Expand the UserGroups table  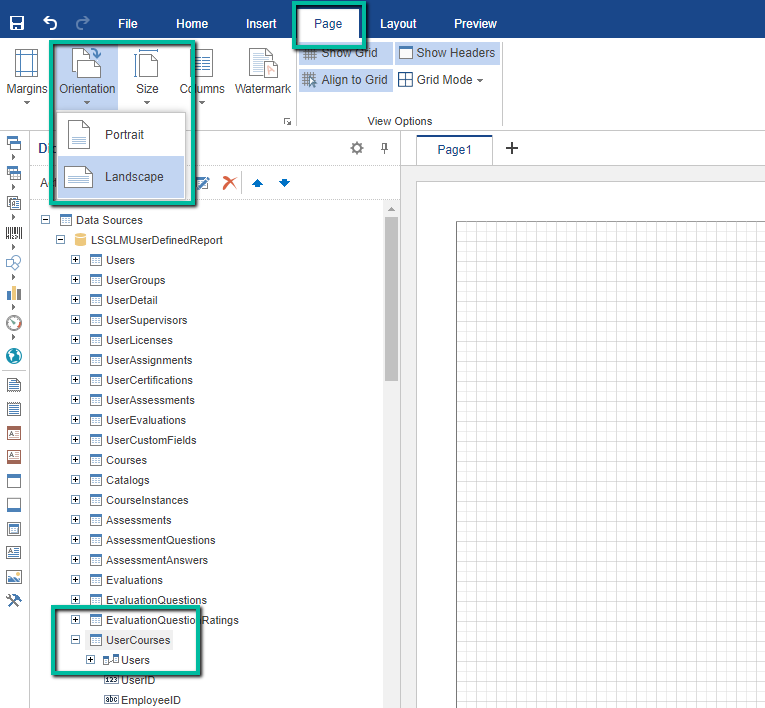click(75, 280)
